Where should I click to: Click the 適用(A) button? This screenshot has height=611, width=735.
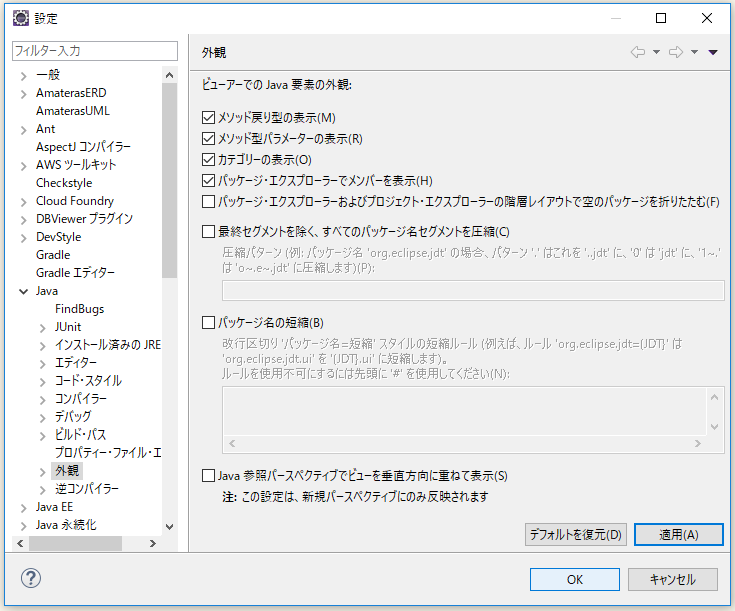tap(679, 535)
